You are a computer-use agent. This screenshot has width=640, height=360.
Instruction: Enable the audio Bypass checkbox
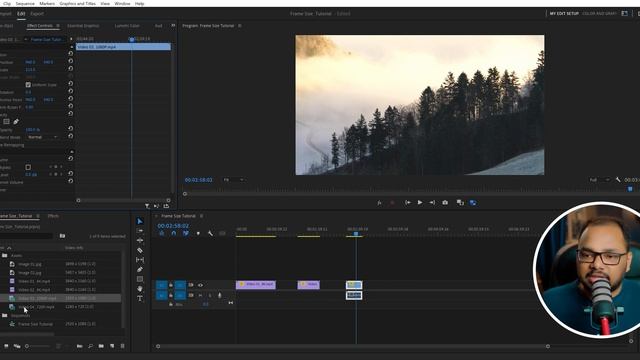pos(28,167)
